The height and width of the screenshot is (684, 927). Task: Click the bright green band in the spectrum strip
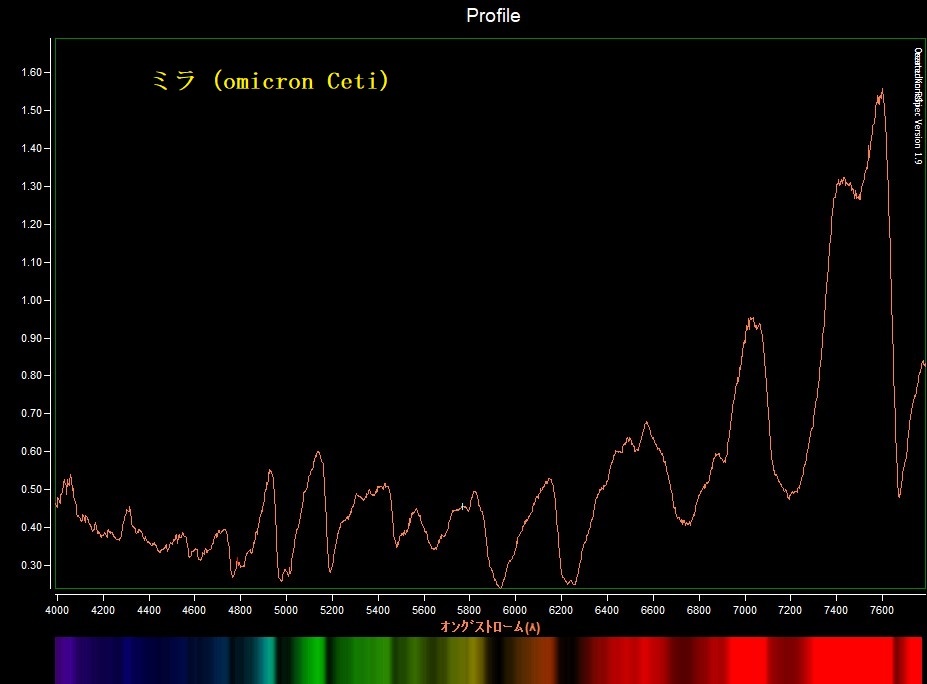pos(310,660)
